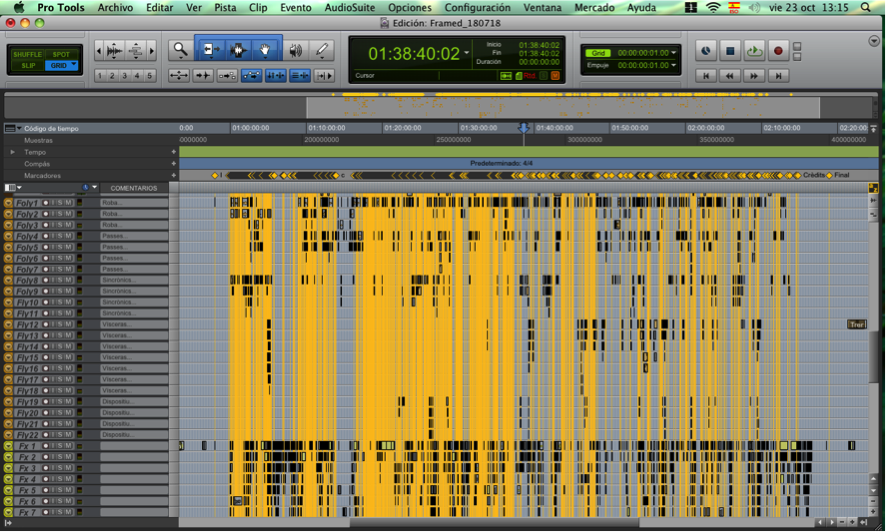The width and height of the screenshot is (886, 532).
Task: Click the Crèdits marker on Marcadores ruler
Action: coord(814,175)
